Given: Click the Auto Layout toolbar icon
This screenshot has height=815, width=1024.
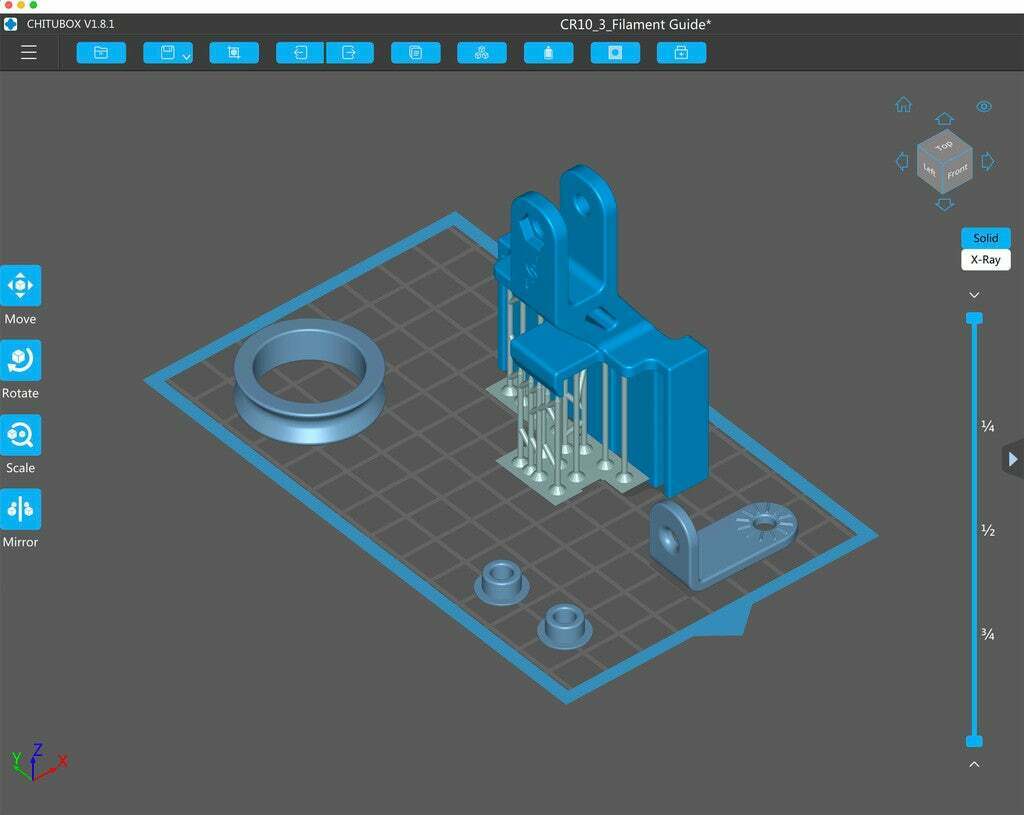Looking at the screenshot, I should (x=482, y=52).
